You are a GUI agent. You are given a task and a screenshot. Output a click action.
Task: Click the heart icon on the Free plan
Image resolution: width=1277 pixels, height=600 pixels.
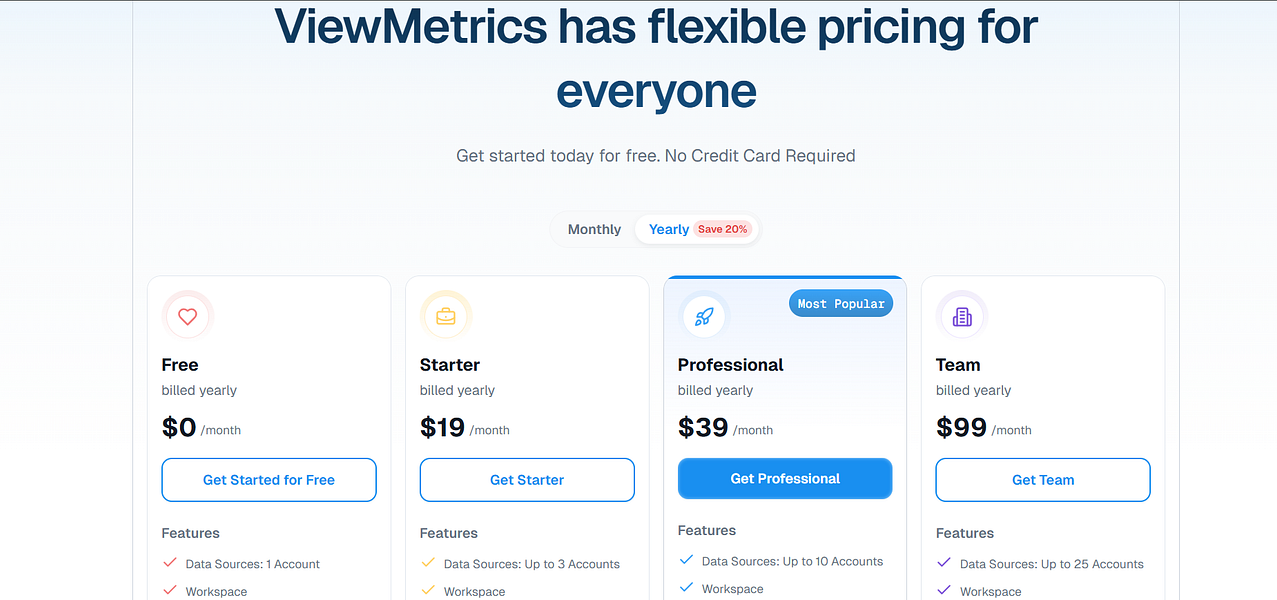(188, 316)
